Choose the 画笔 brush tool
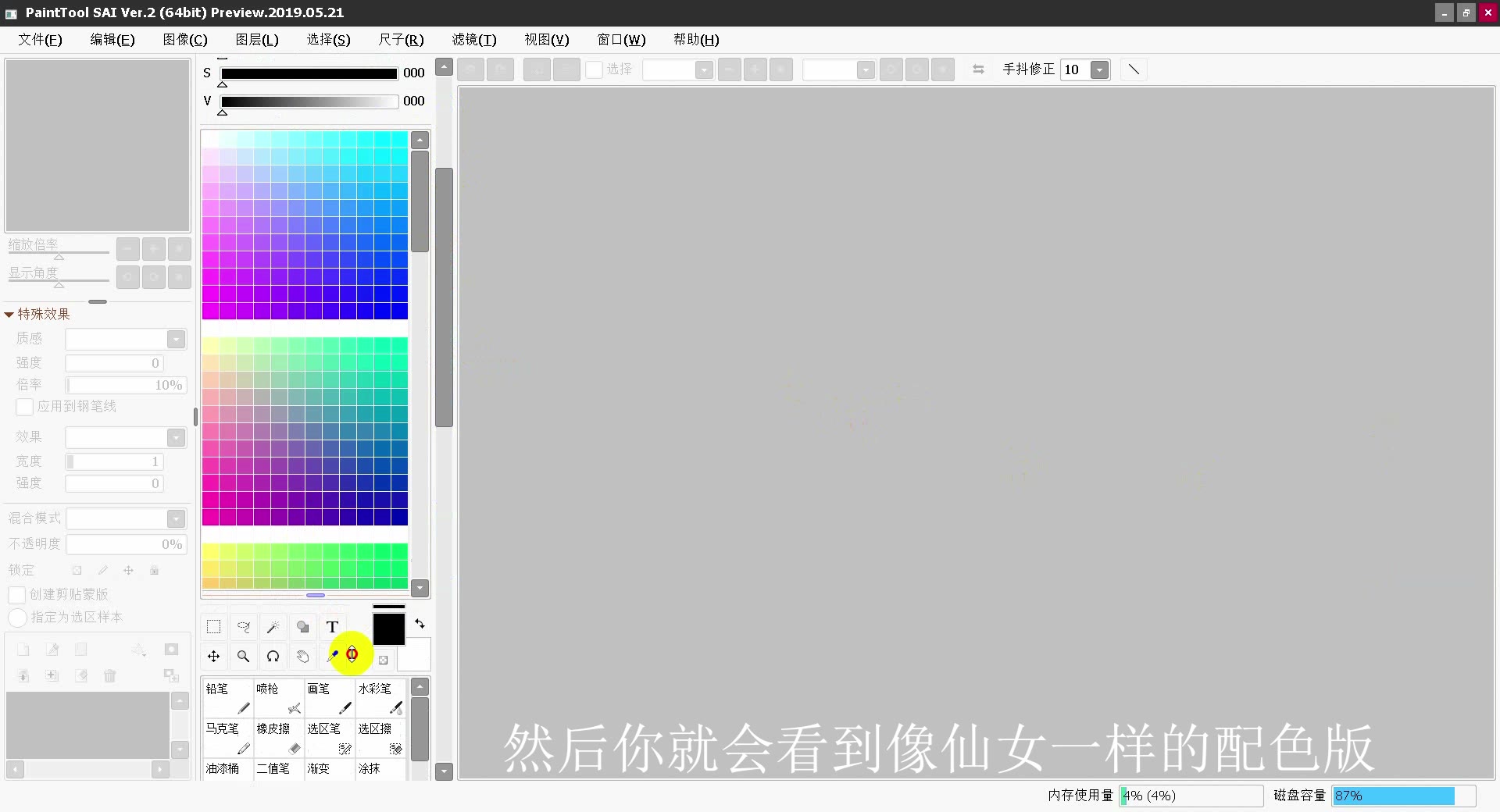The width and height of the screenshot is (1500, 812). tap(330, 698)
